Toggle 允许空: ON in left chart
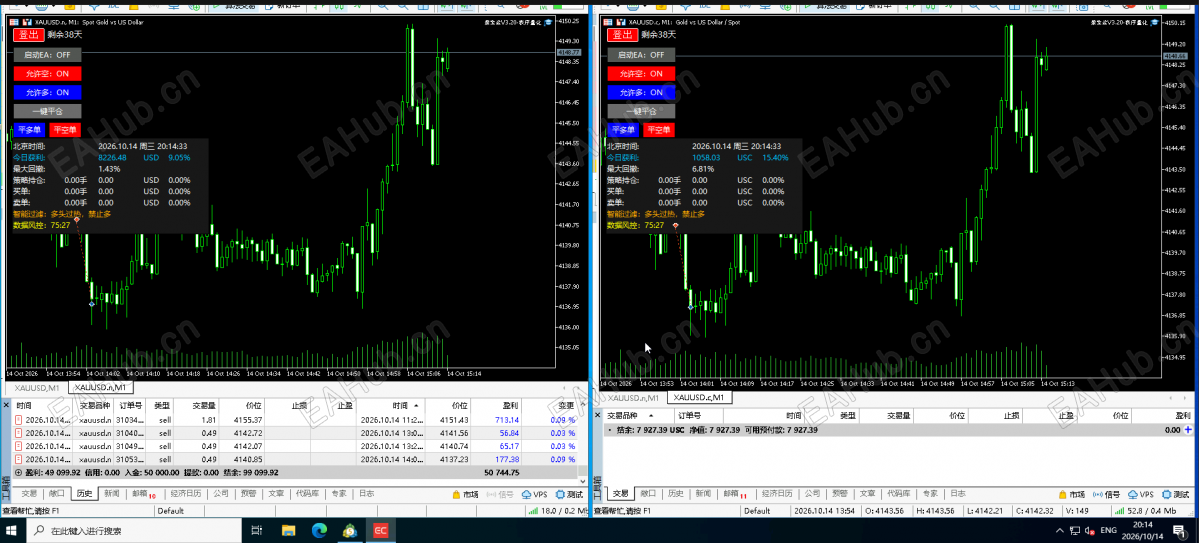 click(x=47, y=73)
